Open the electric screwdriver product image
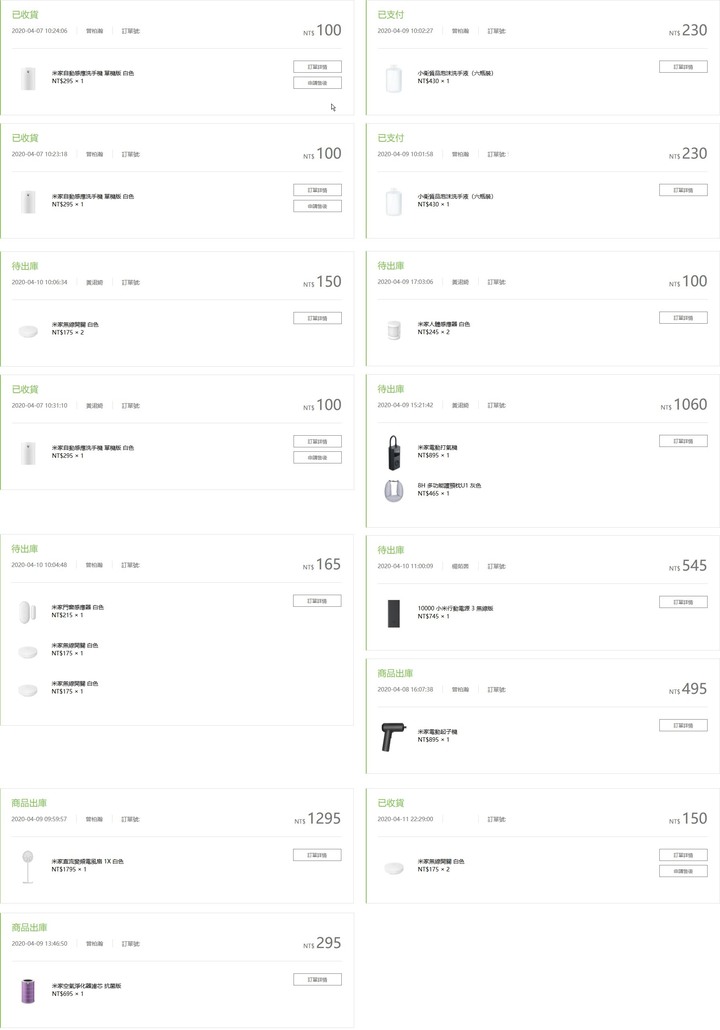Screen dimensions: 720x1030 point(394,736)
